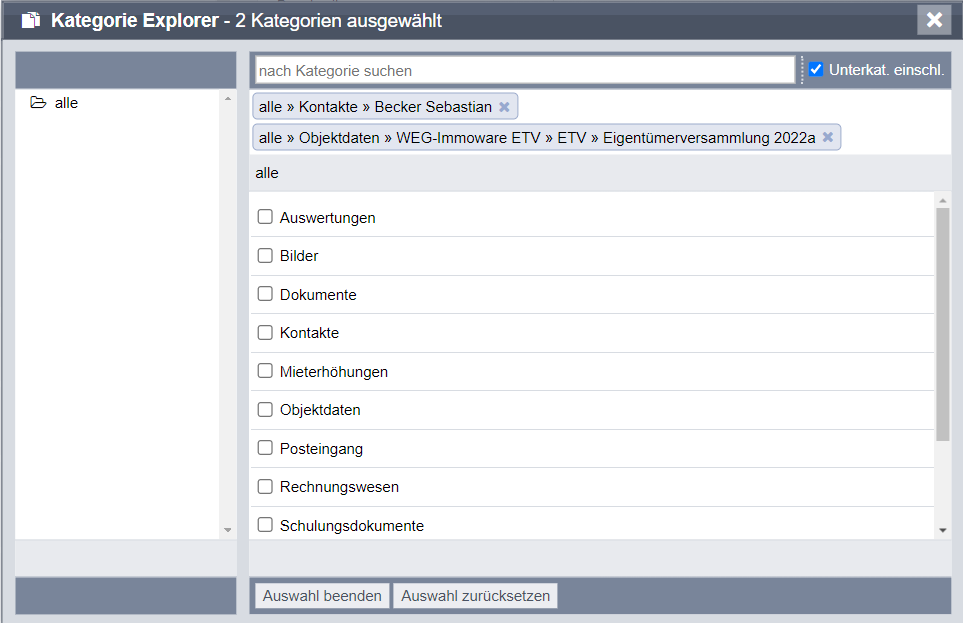The width and height of the screenshot is (963, 623).
Task: Click the Kategorie Explorer title bar icon
Action: (x=29, y=18)
